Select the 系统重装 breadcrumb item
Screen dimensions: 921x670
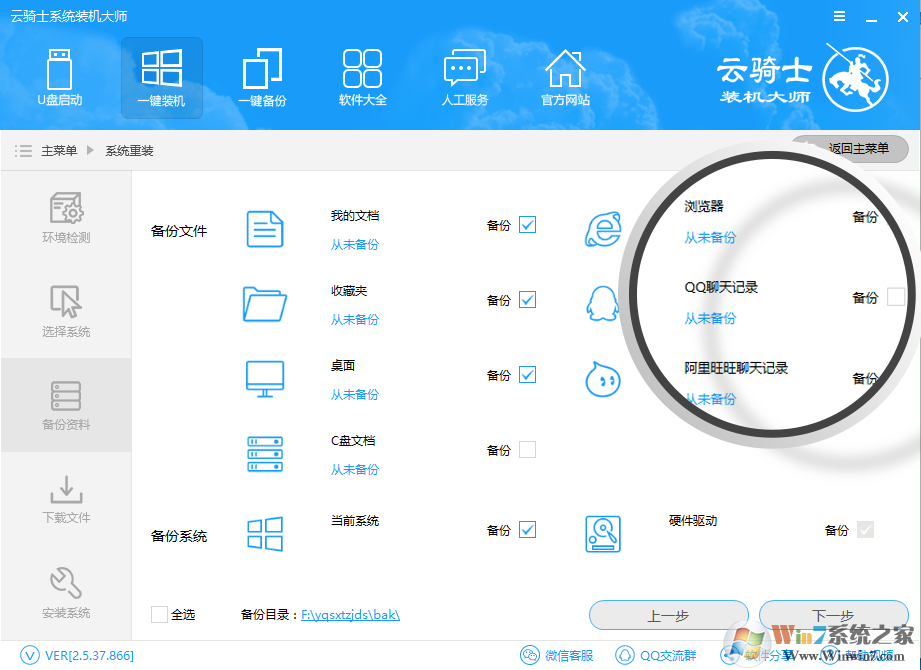click(131, 149)
